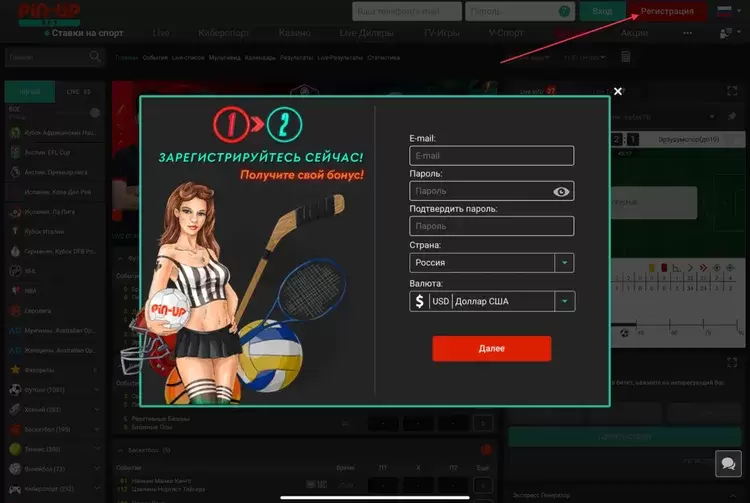Viewport: 750px width, 503px height.
Task: Click the search magnifier icon
Action: point(95,57)
